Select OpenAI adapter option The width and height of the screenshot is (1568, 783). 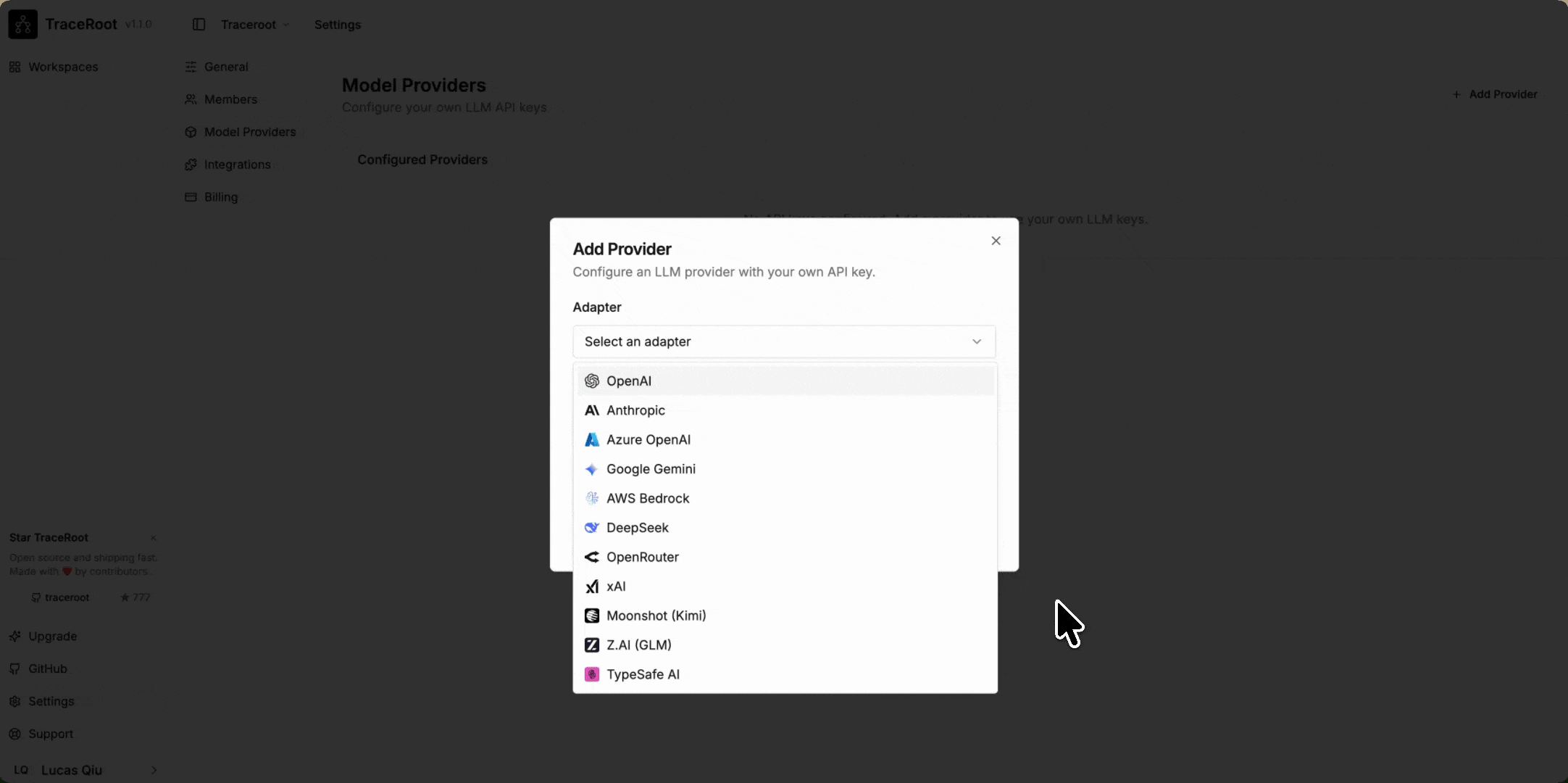click(x=785, y=381)
